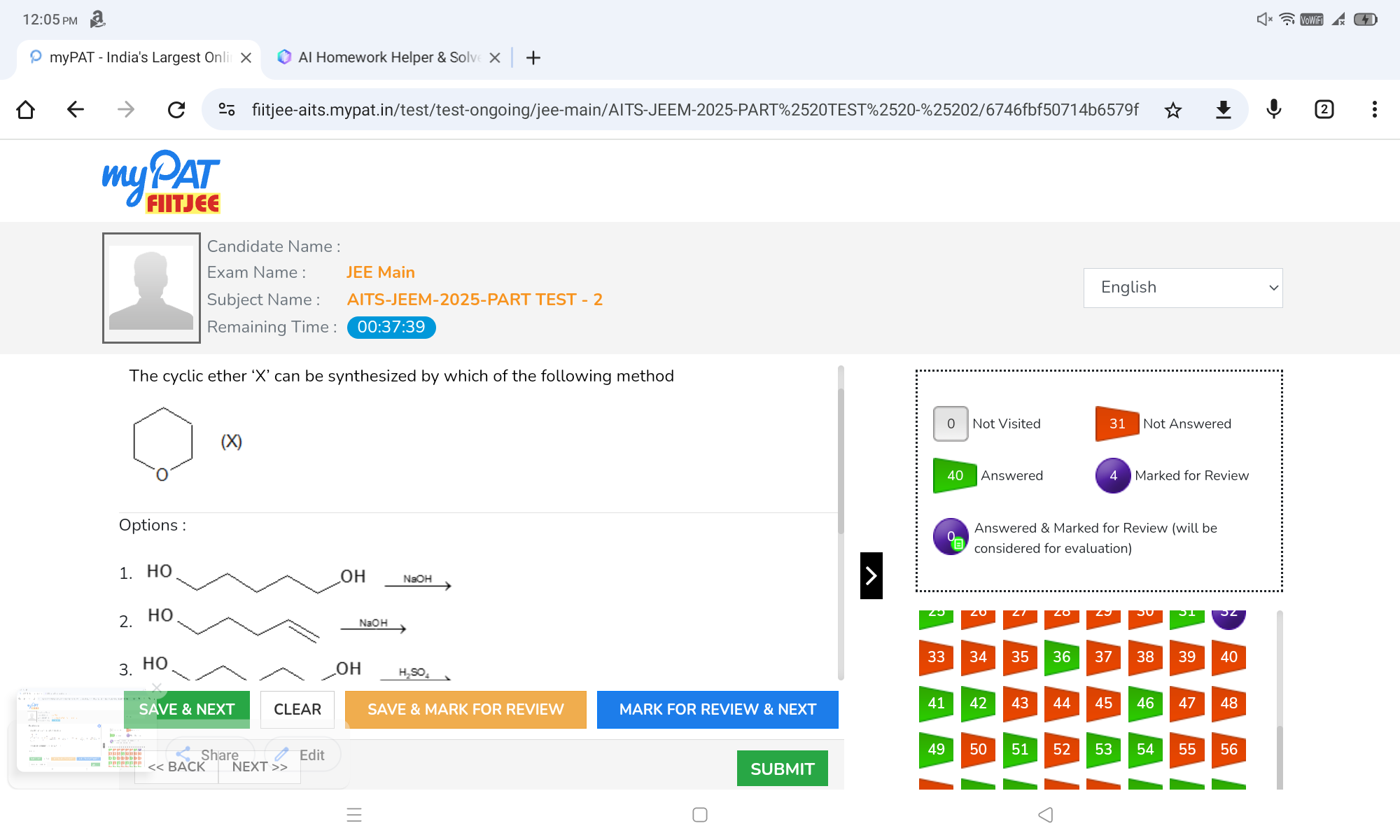Jump to question 50
The height and width of the screenshot is (840, 1400).
pos(978,750)
